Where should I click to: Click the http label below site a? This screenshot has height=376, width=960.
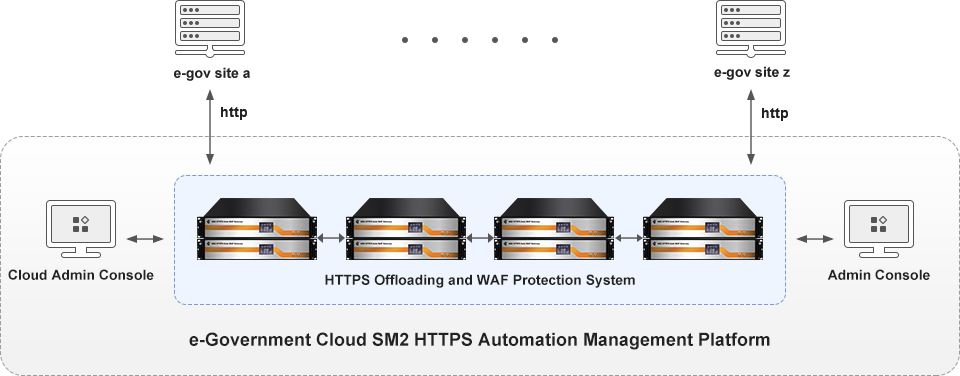click(233, 113)
